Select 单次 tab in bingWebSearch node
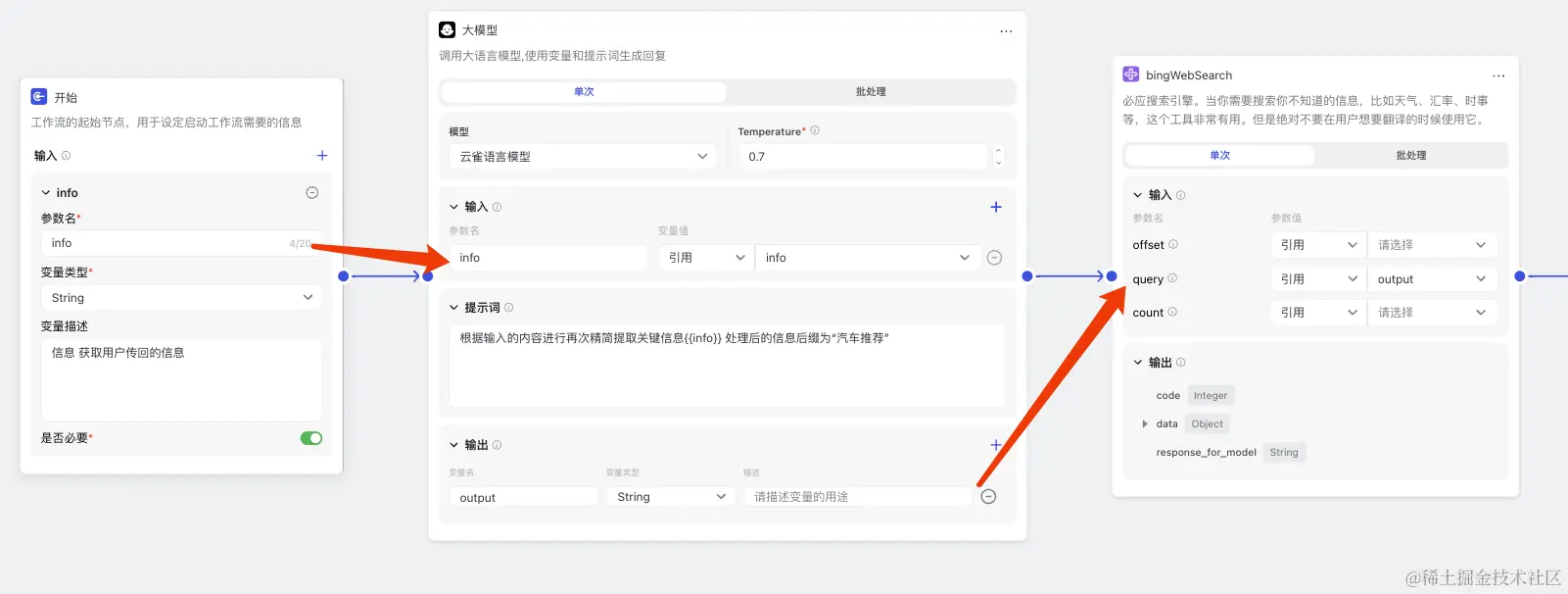The image size is (1568, 594). click(1220, 156)
